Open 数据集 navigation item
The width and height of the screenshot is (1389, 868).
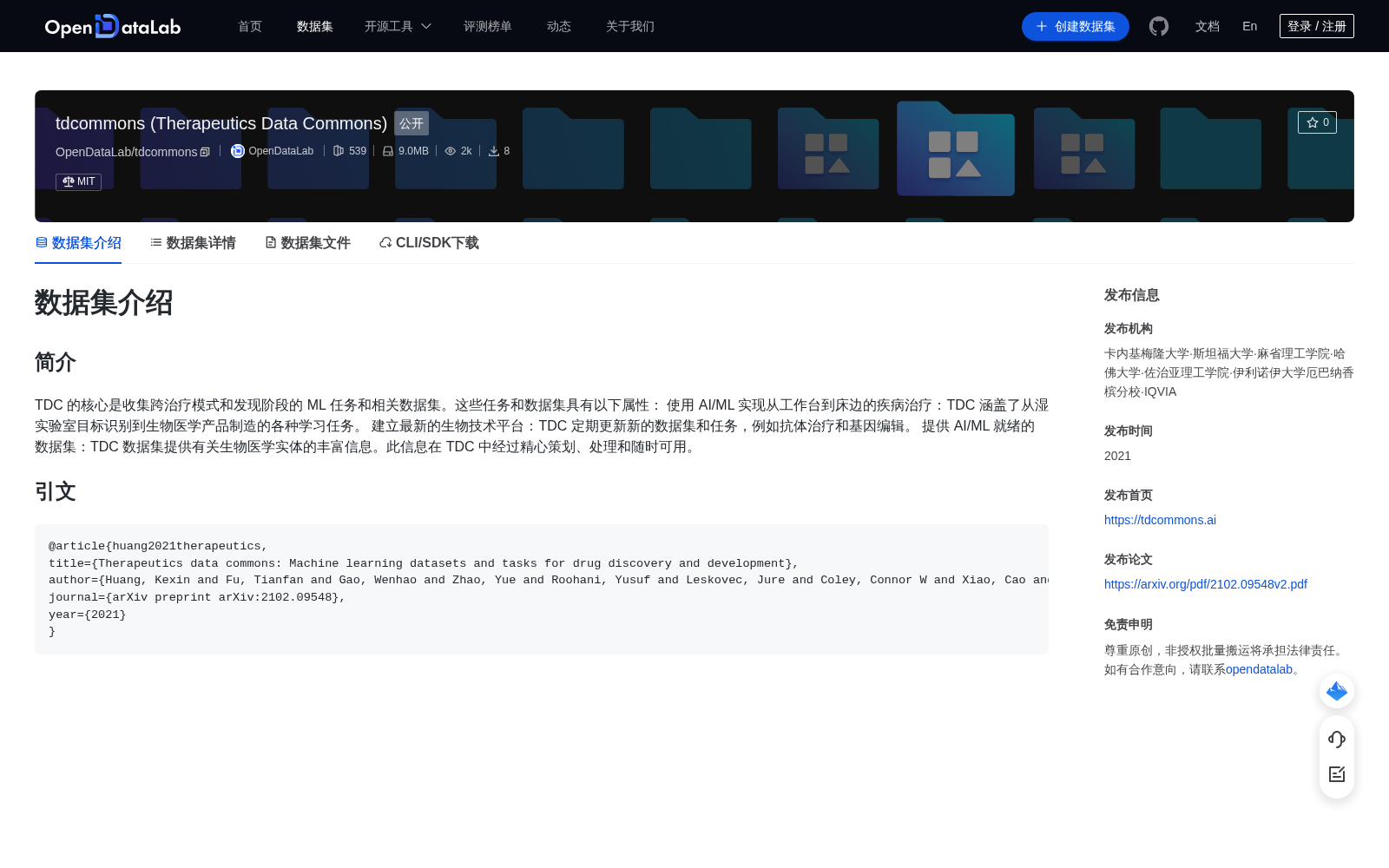tap(315, 26)
